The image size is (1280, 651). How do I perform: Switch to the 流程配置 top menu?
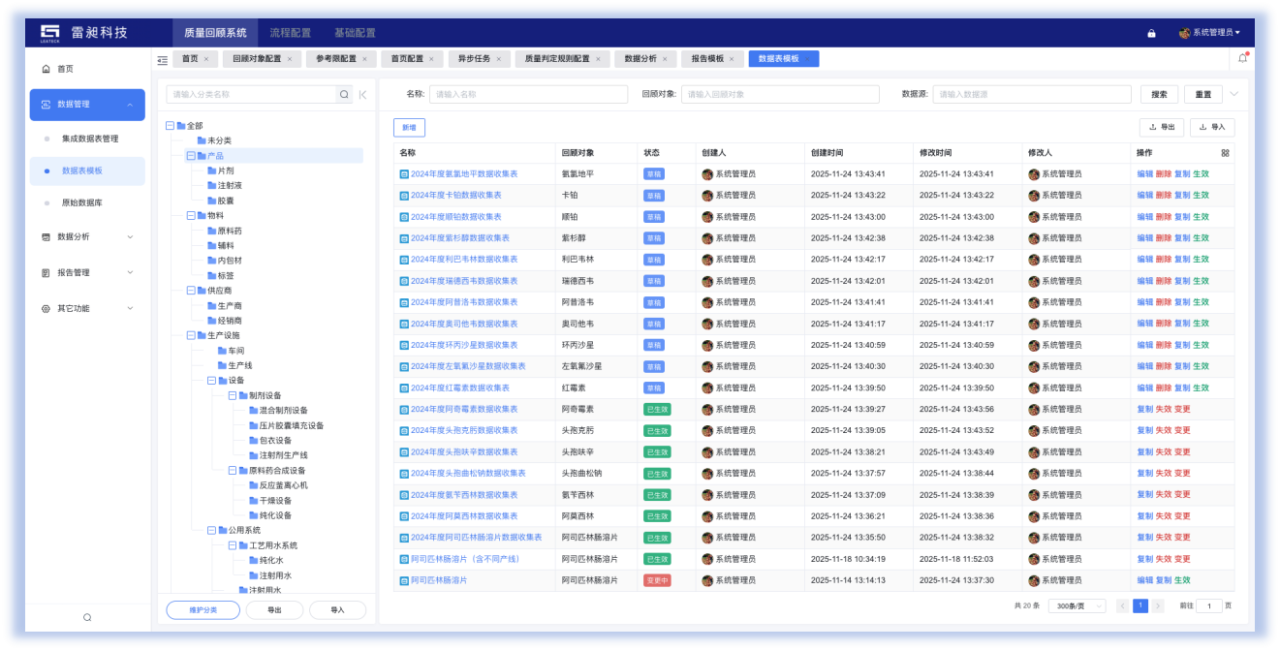tap(289, 33)
